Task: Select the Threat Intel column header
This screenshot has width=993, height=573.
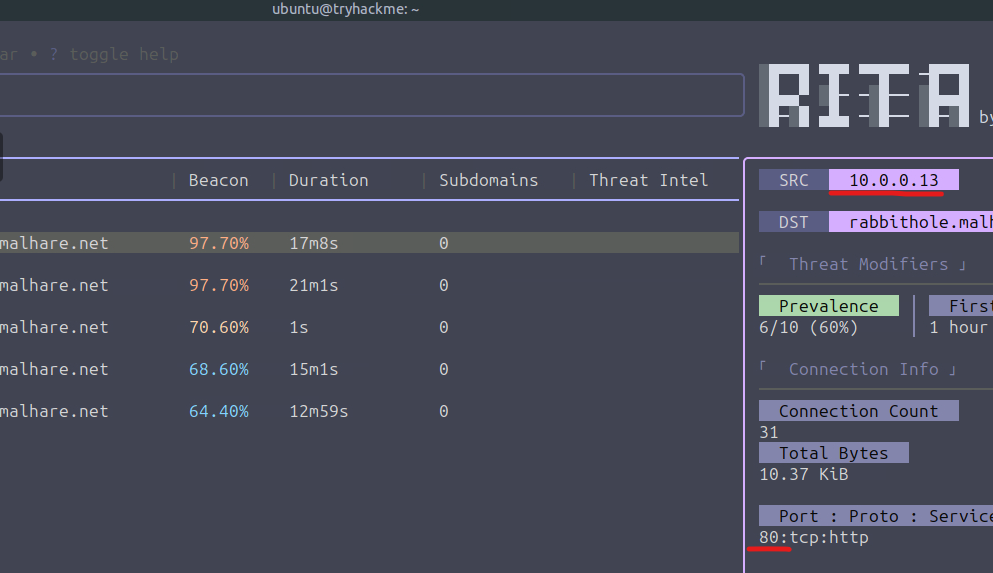Action: 648,180
